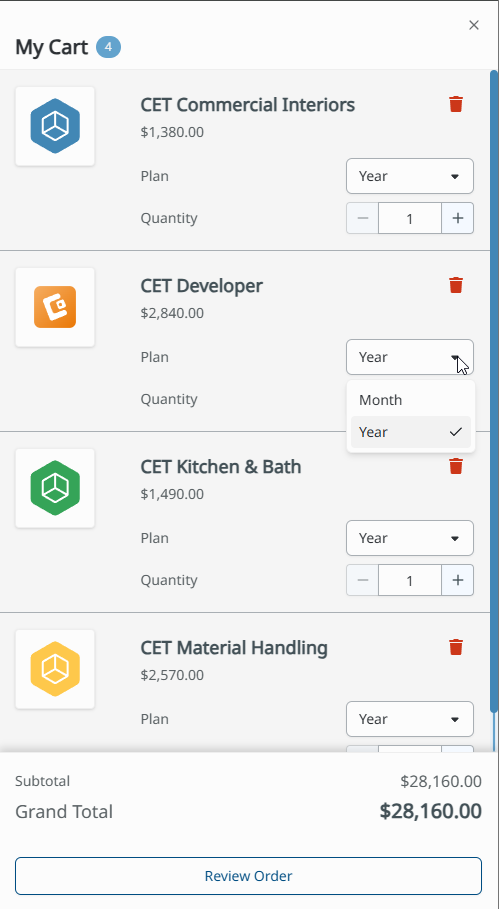
Task: Choose the checked Year plan option
Action: 411,432
